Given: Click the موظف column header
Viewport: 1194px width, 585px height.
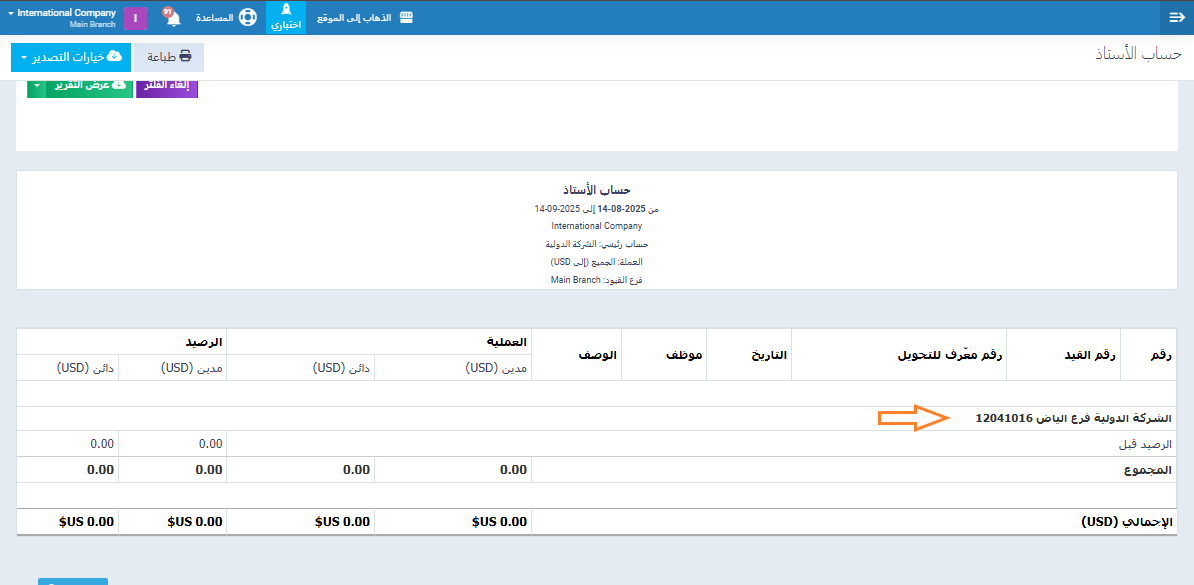Looking at the screenshot, I should click(x=684, y=355).
